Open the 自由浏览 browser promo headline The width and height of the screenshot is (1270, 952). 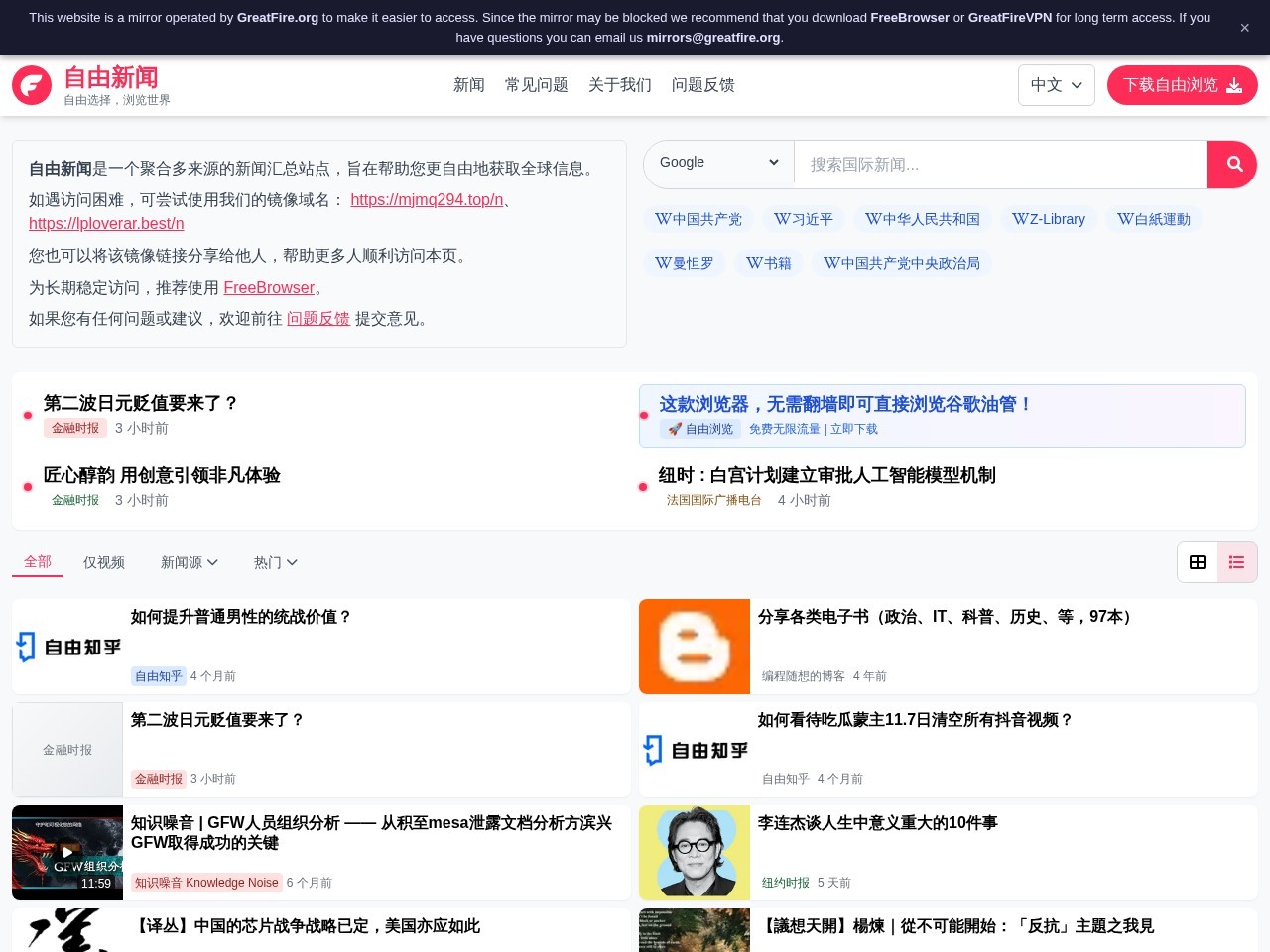click(x=846, y=404)
